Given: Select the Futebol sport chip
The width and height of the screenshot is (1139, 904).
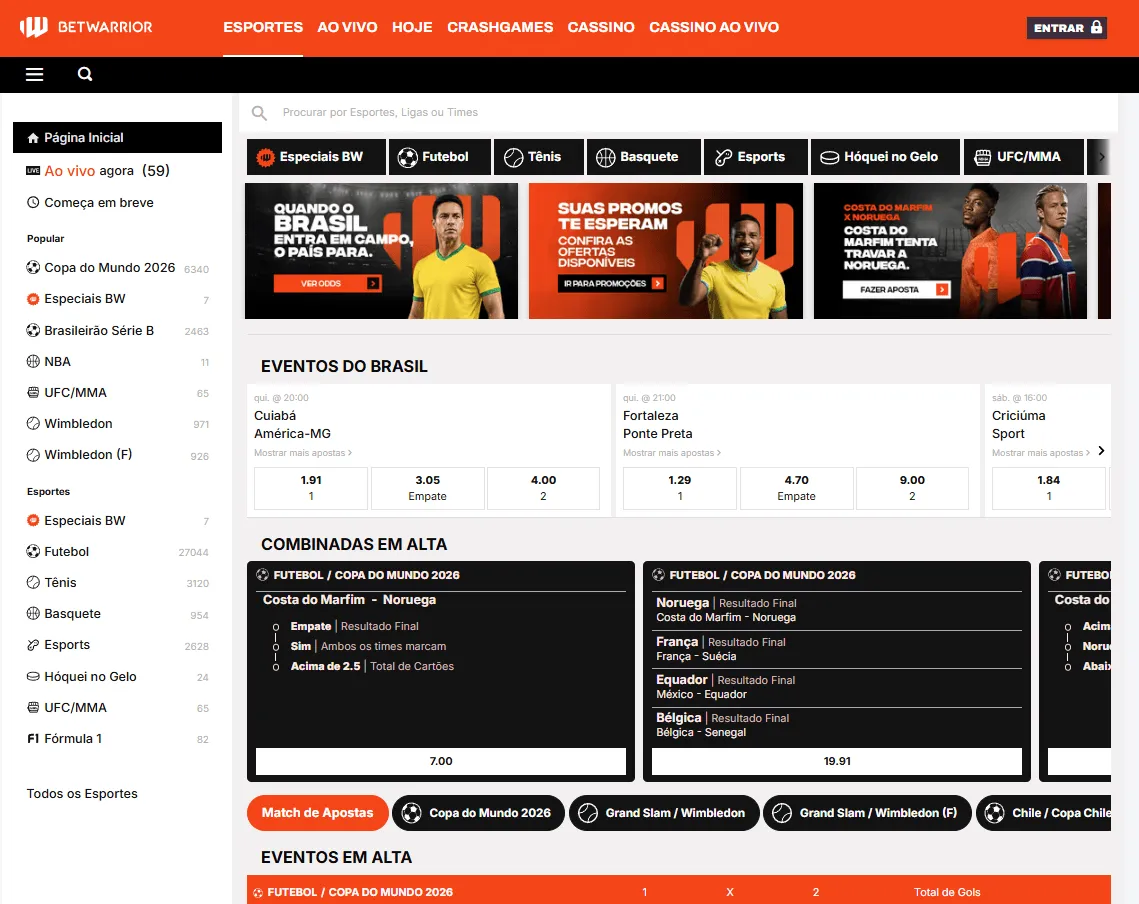Looking at the screenshot, I should (x=439, y=157).
